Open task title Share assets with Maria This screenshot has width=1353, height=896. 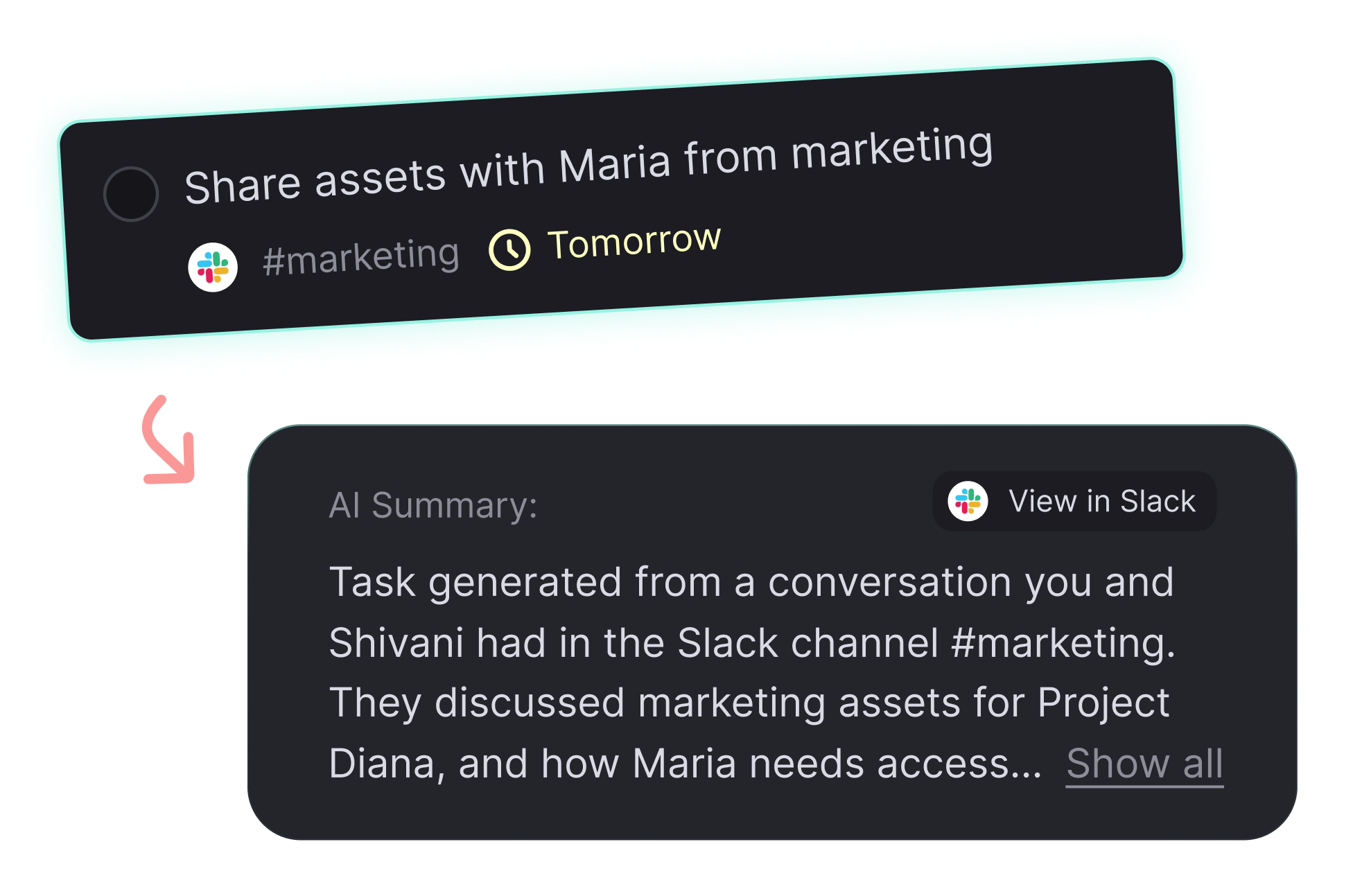(x=588, y=166)
